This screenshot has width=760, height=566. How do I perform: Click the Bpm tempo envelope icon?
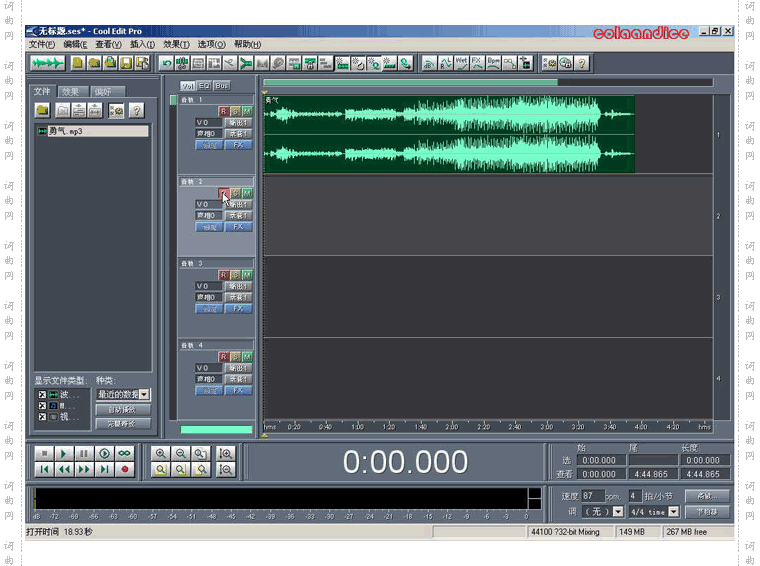pyautogui.click(x=493, y=63)
